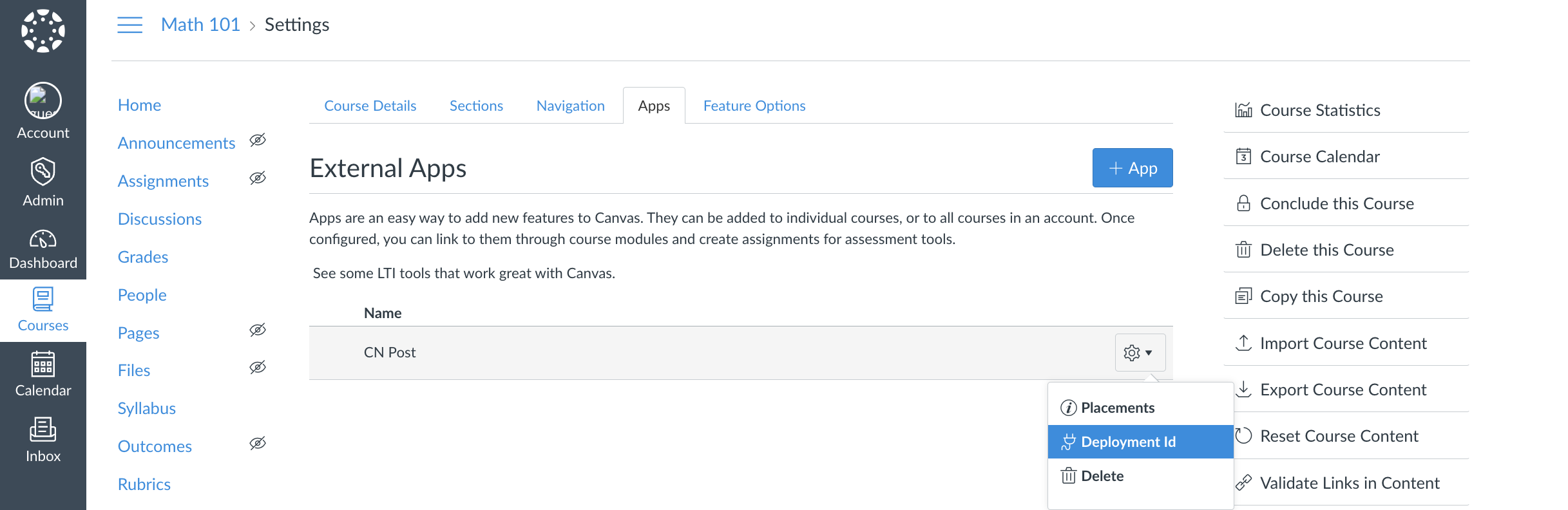The width and height of the screenshot is (1568, 510).
Task: Switch to the Feature Options tab
Action: [x=754, y=106]
